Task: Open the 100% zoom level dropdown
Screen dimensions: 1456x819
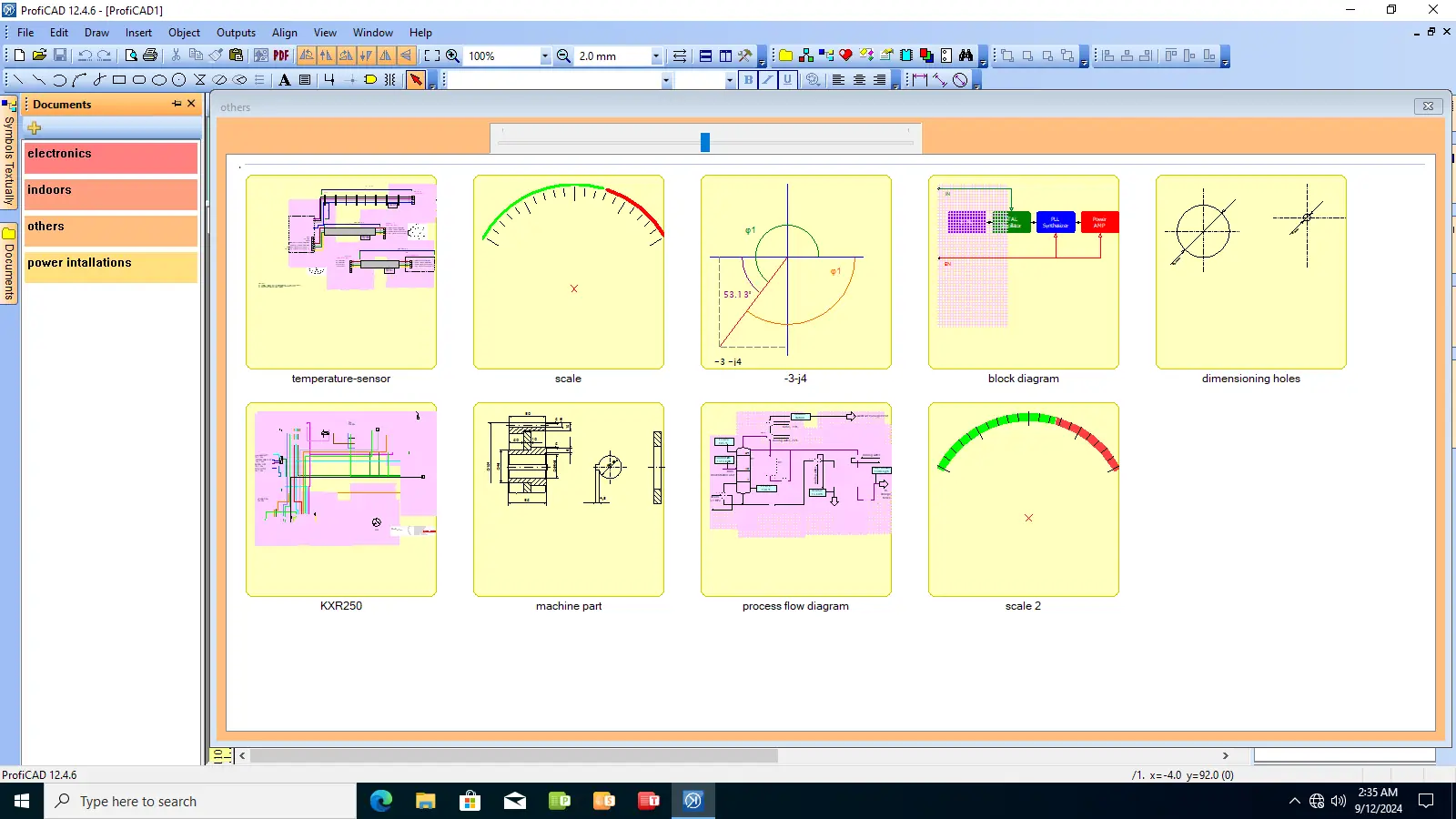Action: [545, 56]
